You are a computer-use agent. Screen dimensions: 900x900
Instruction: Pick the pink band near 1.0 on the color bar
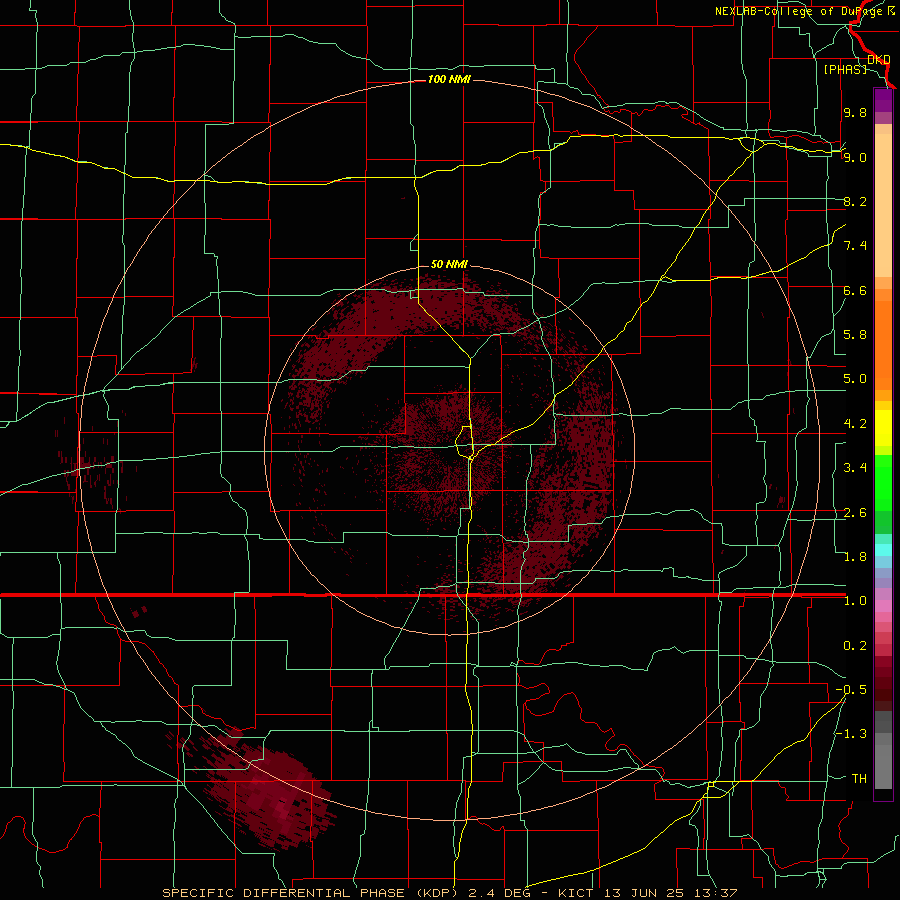click(x=883, y=606)
